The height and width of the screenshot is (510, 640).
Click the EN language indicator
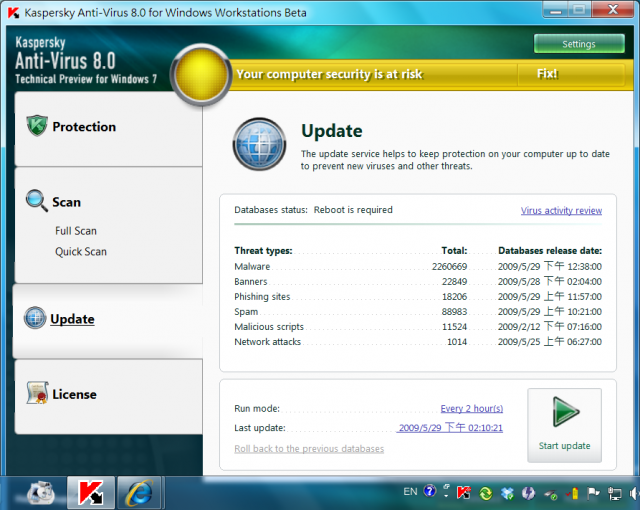point(410,492)
